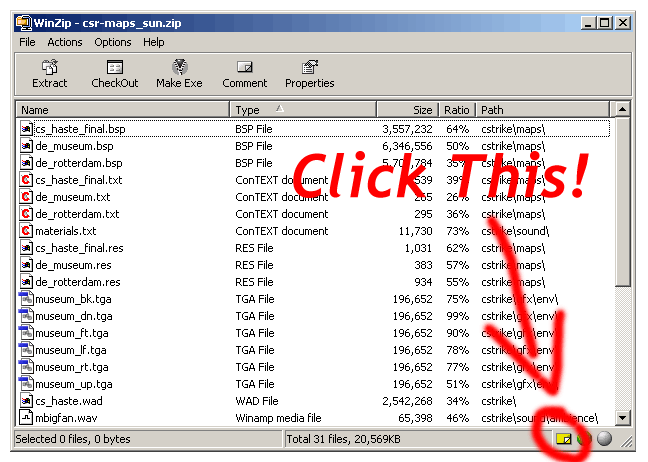The height and width of the screenshot is (462, 648).
Task: Open the Help menu
Action: click(154, 42)
